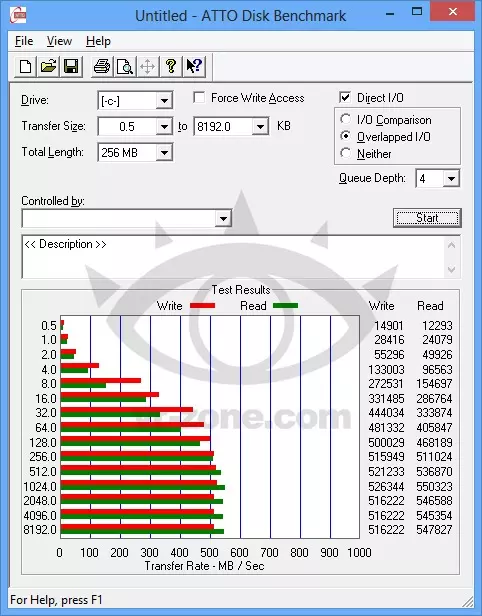Expand the Controlled by dropdown
Screen dimensions: 482x616
pos(223,218)
